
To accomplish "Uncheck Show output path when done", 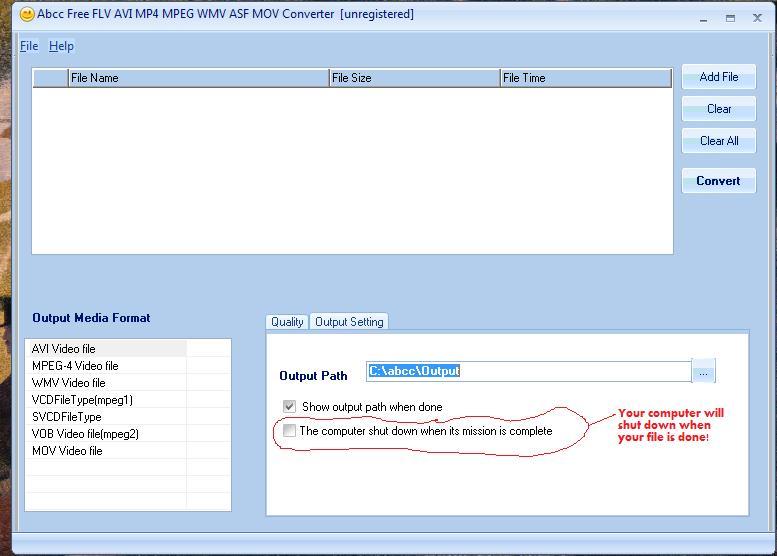I will (x=289, y=407).
